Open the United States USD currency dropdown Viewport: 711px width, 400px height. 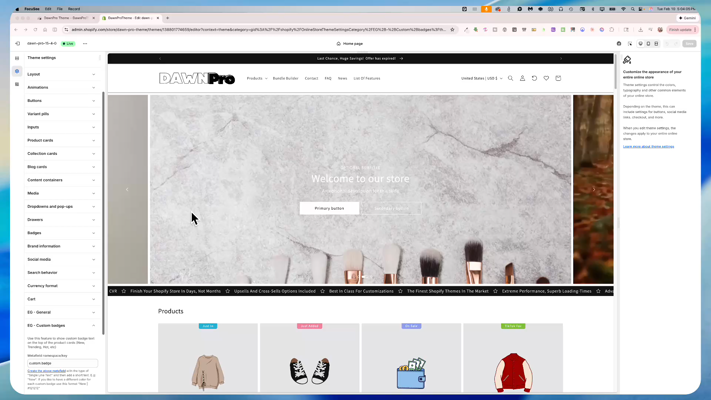(481, 78)
